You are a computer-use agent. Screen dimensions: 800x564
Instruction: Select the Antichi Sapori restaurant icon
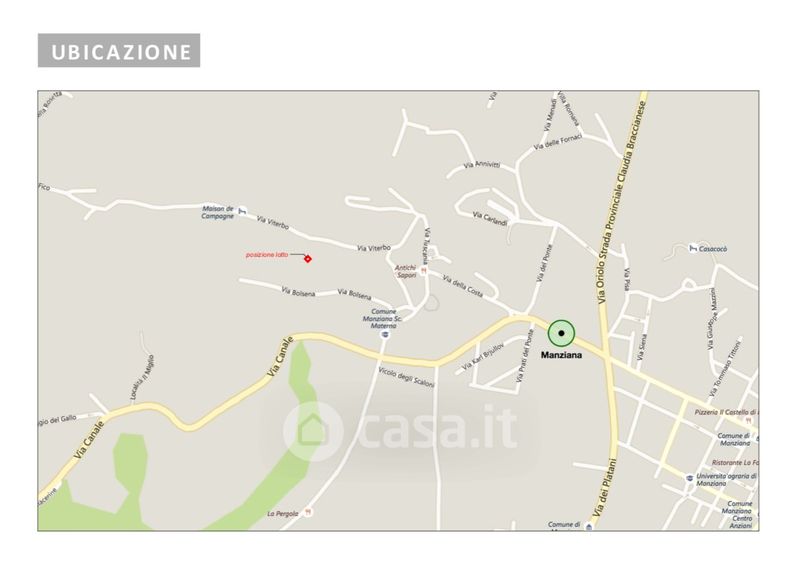(423, 271)
